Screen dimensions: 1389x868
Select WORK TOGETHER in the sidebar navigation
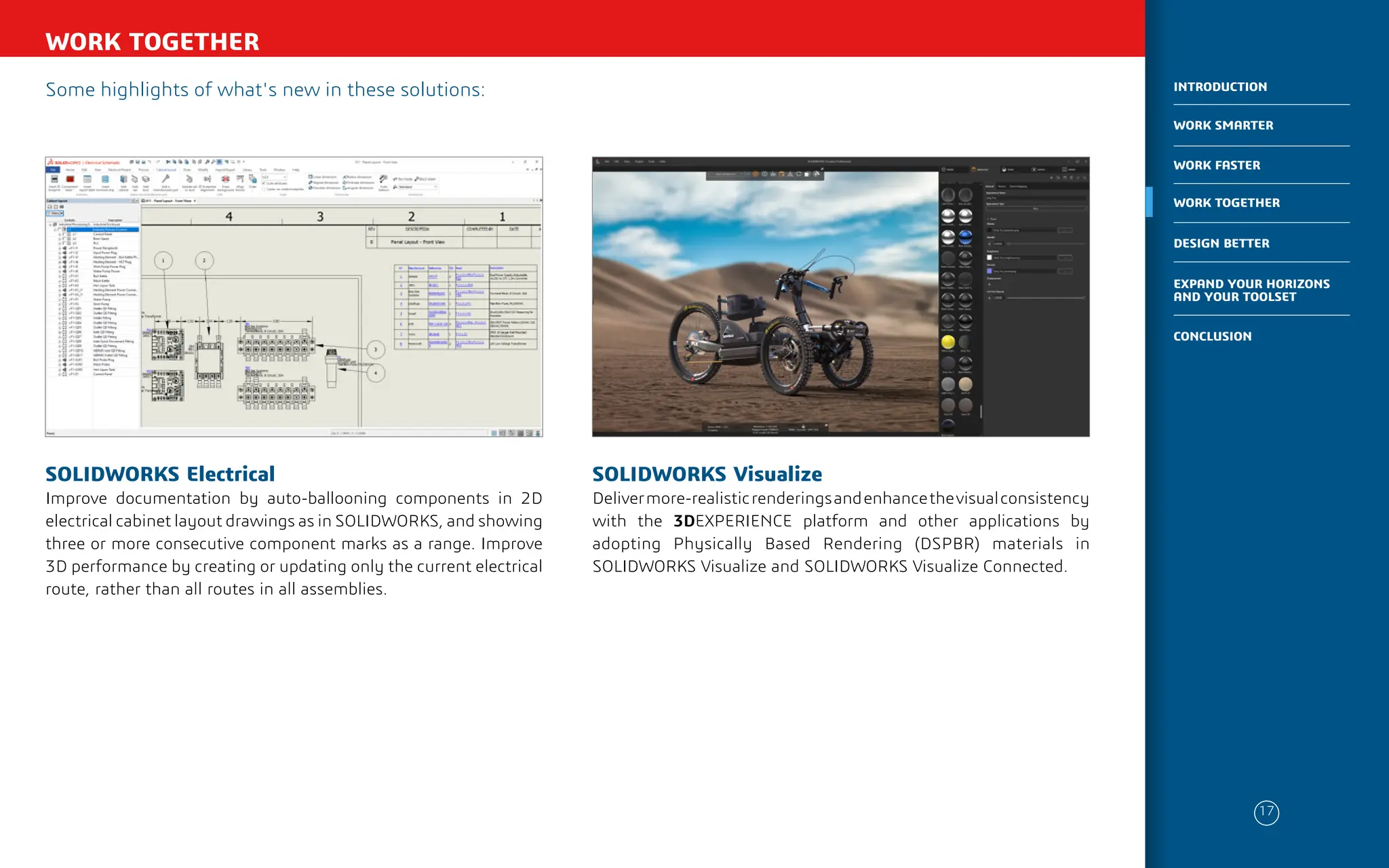1226,203
